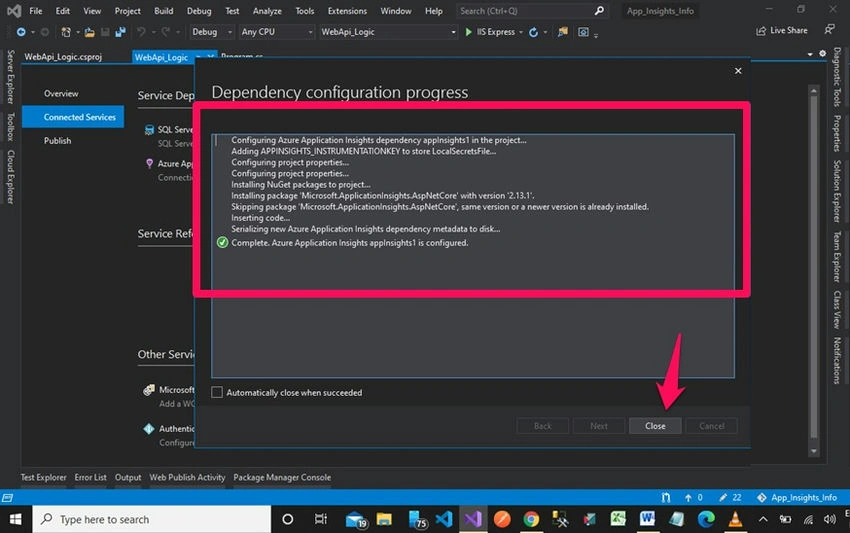Switch to the WebApi_Logic.csproj tab
This screenshot has width=850, height=533.
tap(63, 56)
